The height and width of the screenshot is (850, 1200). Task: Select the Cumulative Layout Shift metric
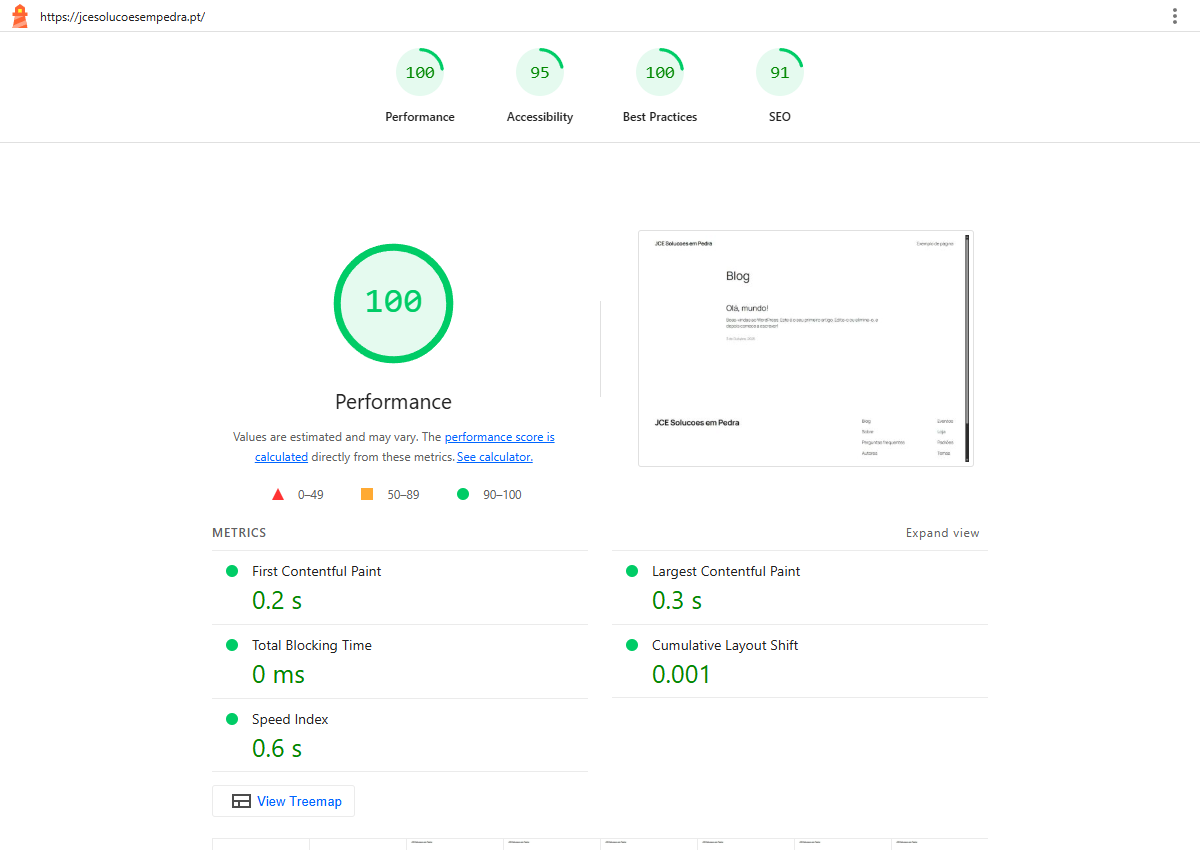coord(800,662)
